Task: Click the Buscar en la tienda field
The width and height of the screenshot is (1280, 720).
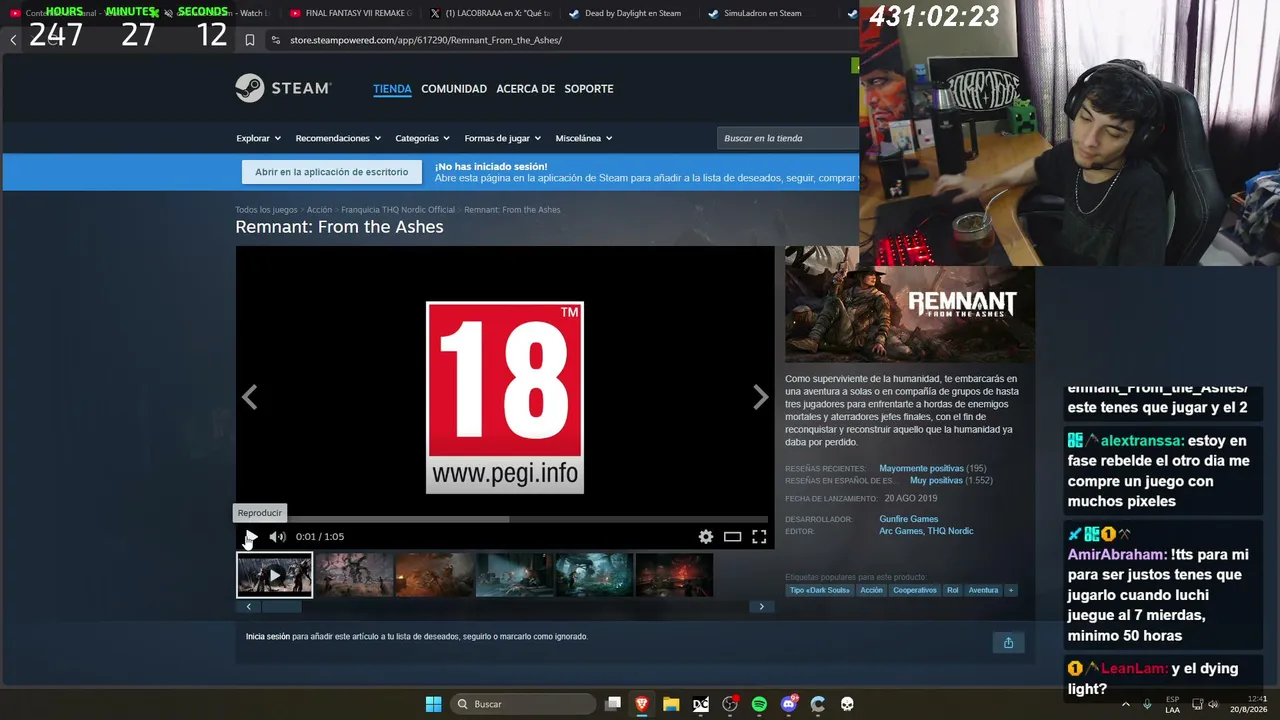Action: point(788,138)
